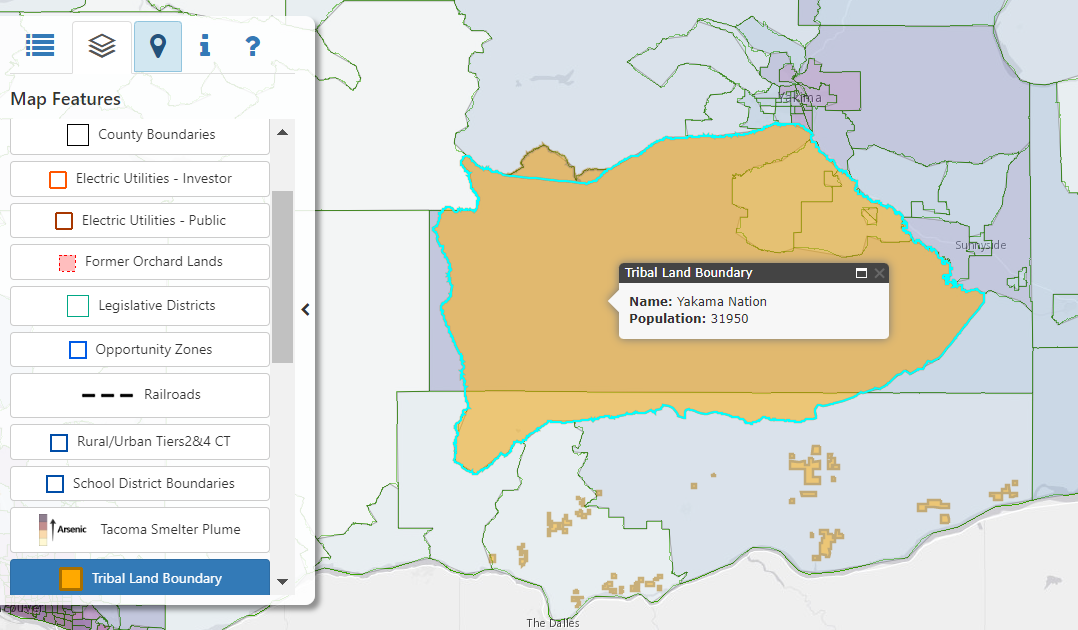The image size is (1078, 630).
Task: Click the scrollbar down arrow in the panel
Action: click(283, 584)
